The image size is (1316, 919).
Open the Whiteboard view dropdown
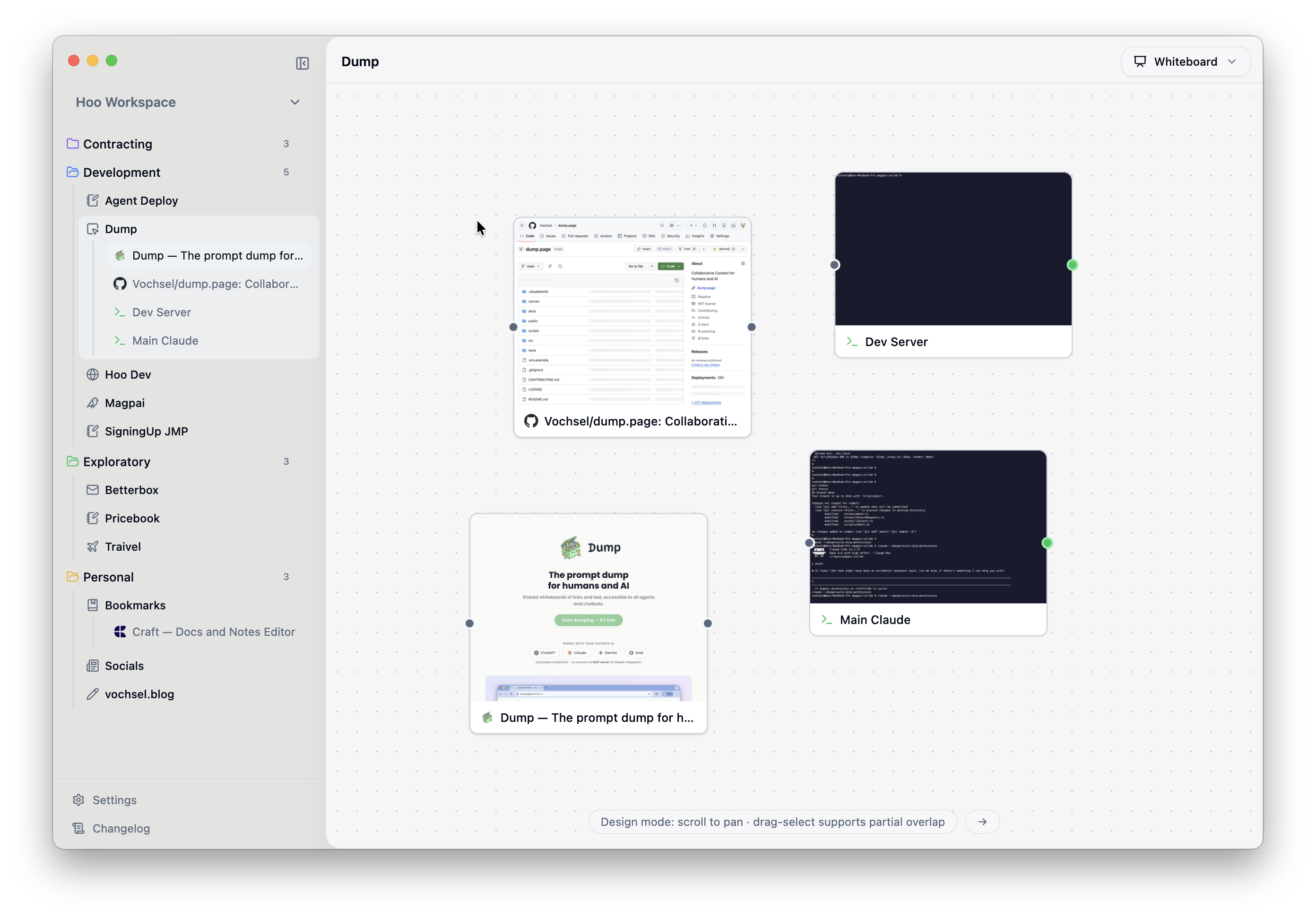tap(1186, 61)
